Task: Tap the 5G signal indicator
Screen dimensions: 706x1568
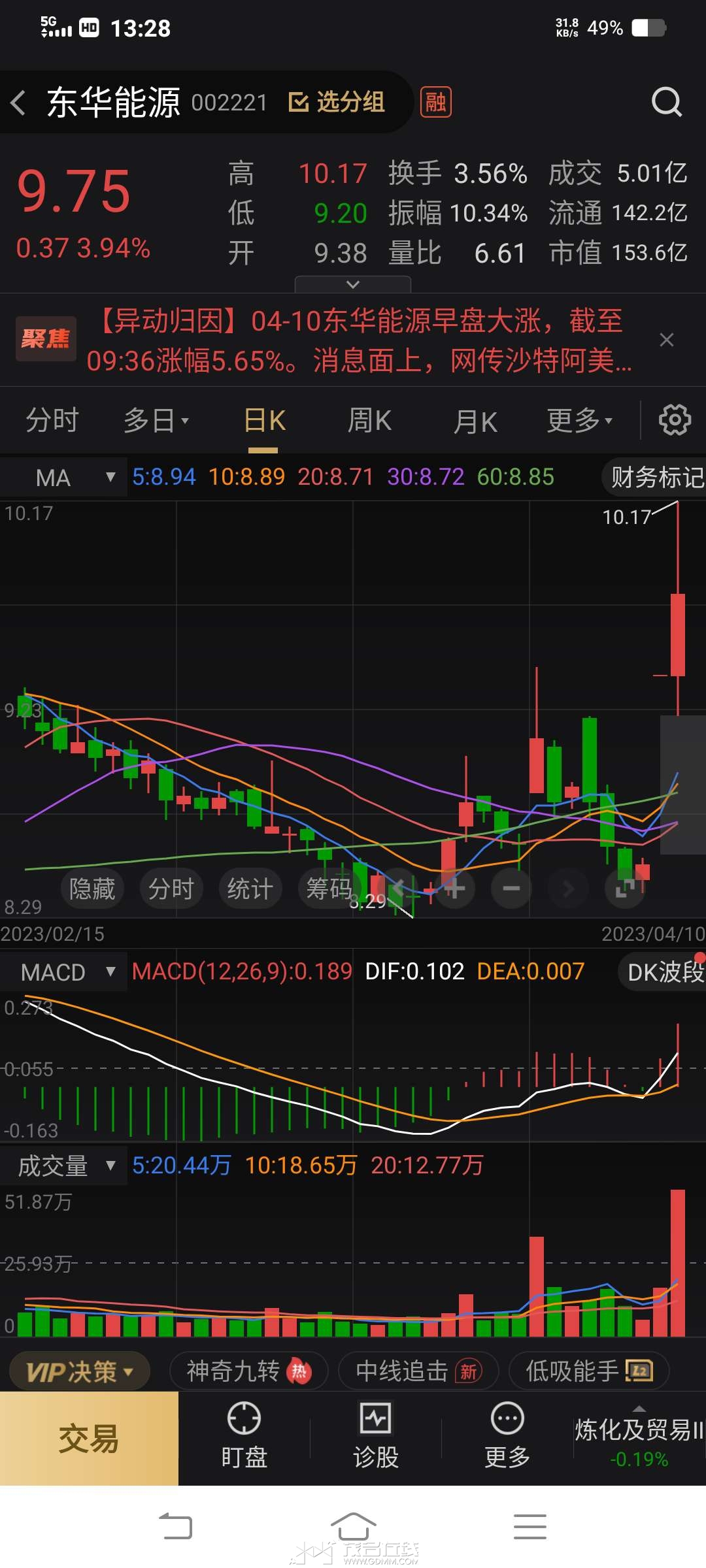Action: coord(56,27)
